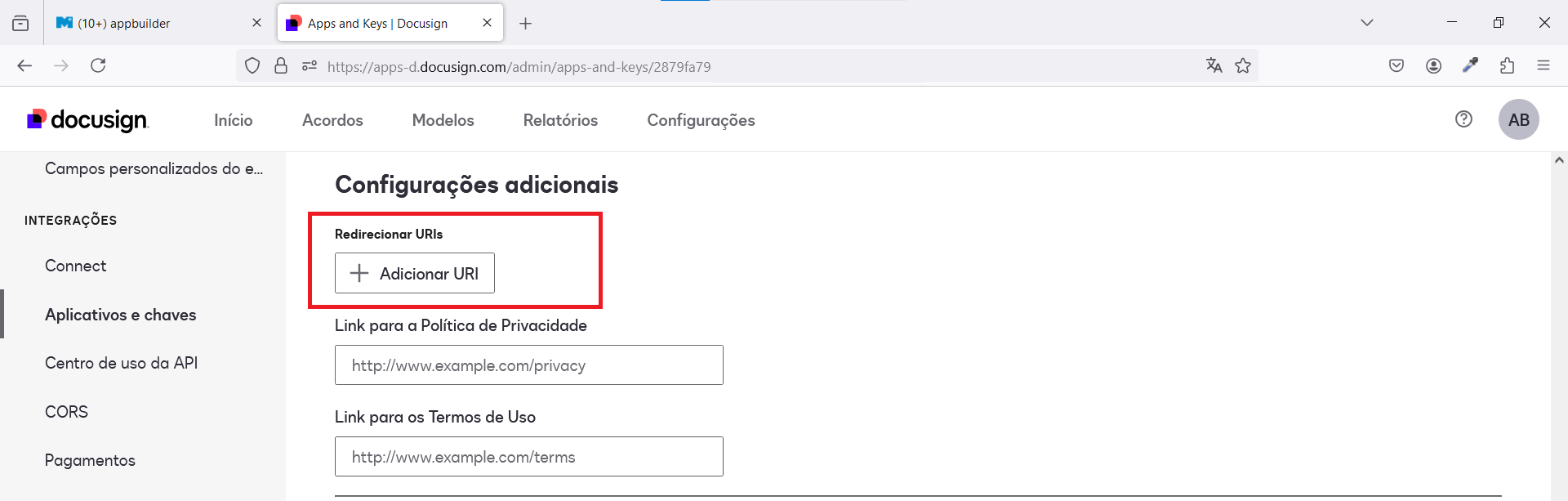Click the translate page icon
The height and width of the screenshot is (501, 1568).
pos(1214,66)
